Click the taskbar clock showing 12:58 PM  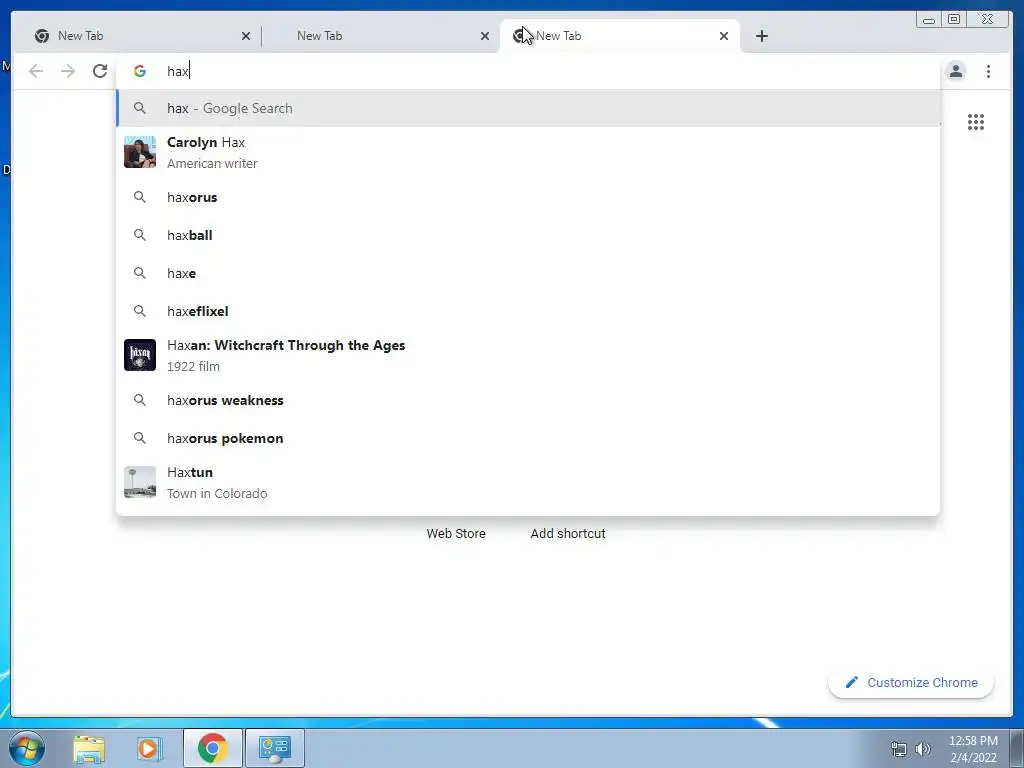(973, 749)
